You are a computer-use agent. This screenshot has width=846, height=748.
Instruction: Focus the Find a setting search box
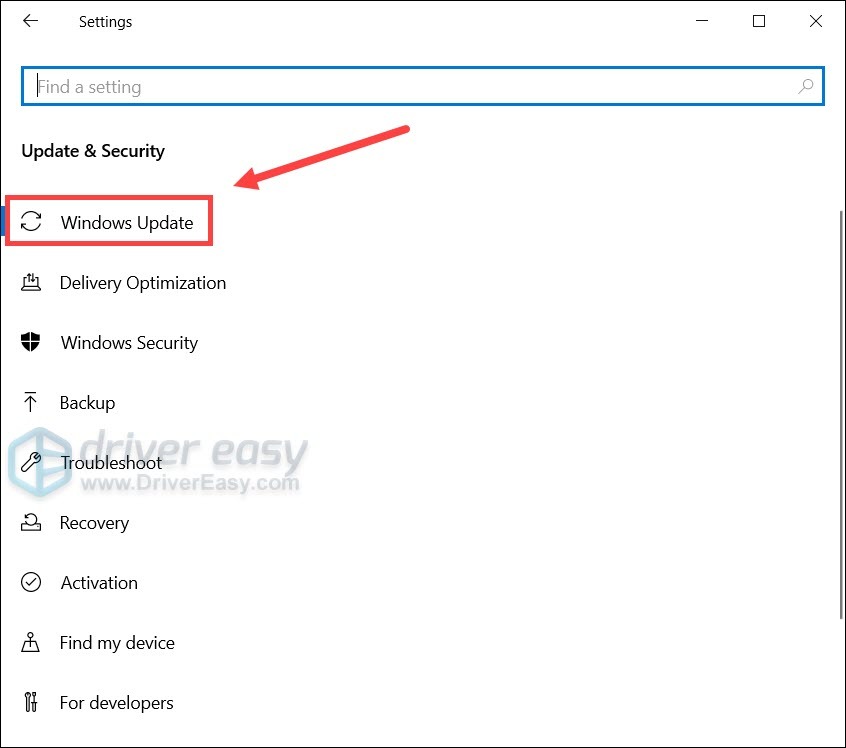point(410,87)
